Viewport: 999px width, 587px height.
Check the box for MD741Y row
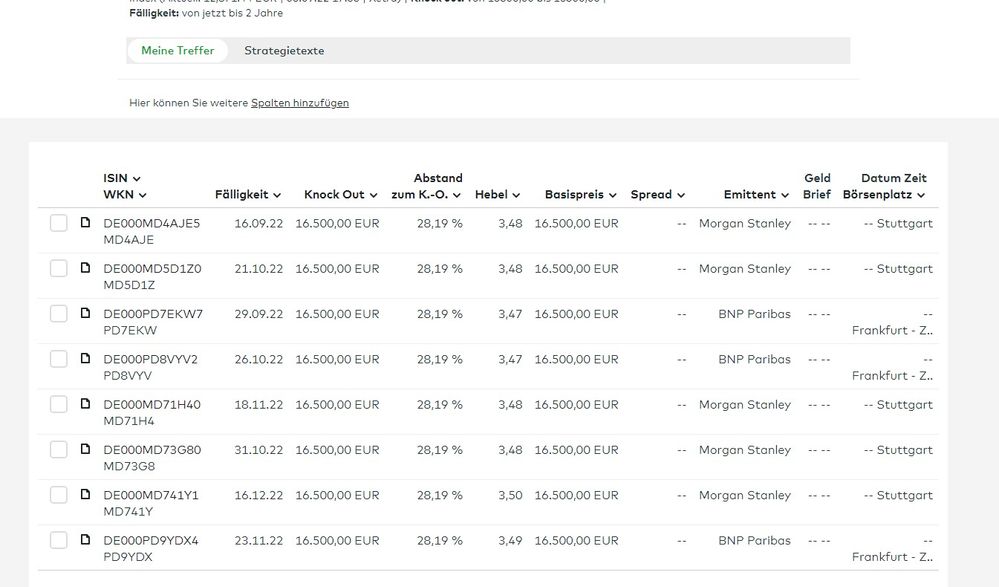59,495
